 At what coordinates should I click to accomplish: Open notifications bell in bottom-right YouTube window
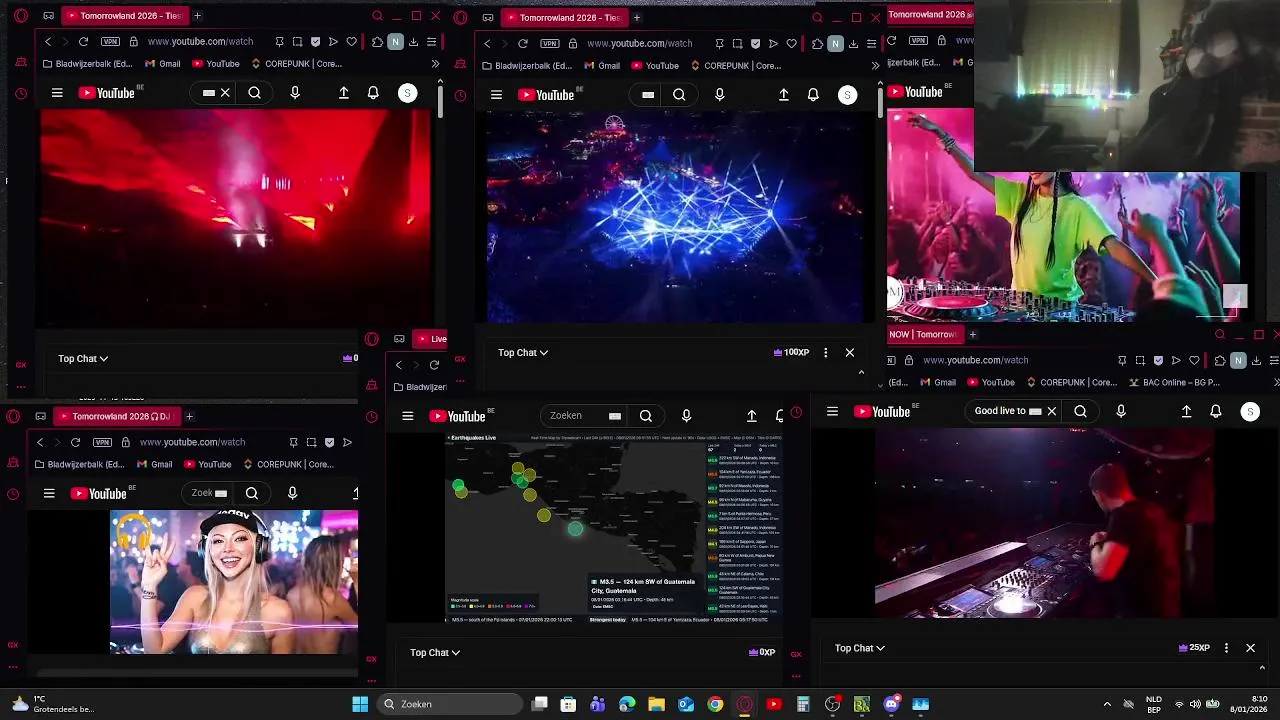click(x=1216, y=411)
